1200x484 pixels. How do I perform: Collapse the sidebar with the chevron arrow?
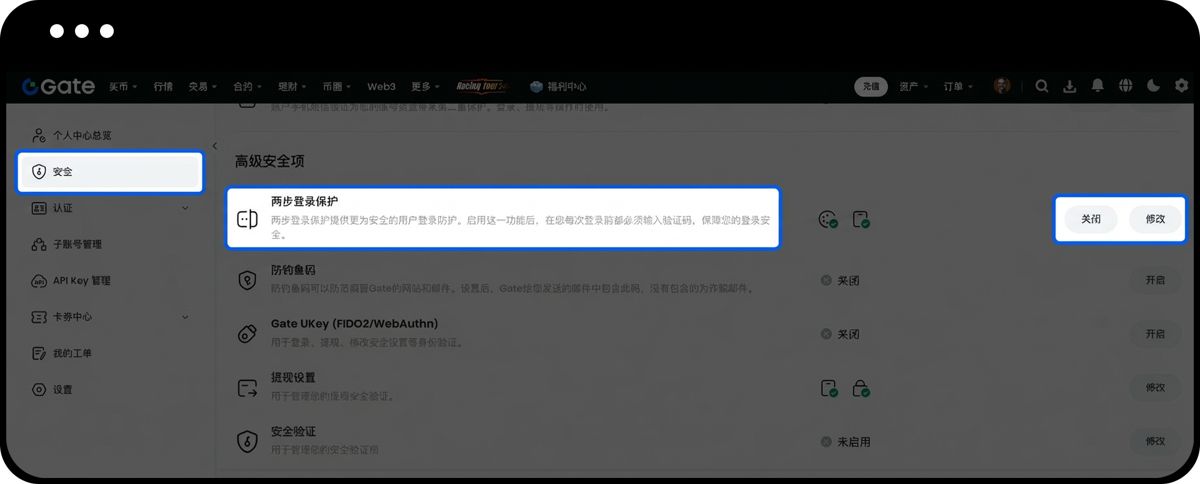point(214,146)
